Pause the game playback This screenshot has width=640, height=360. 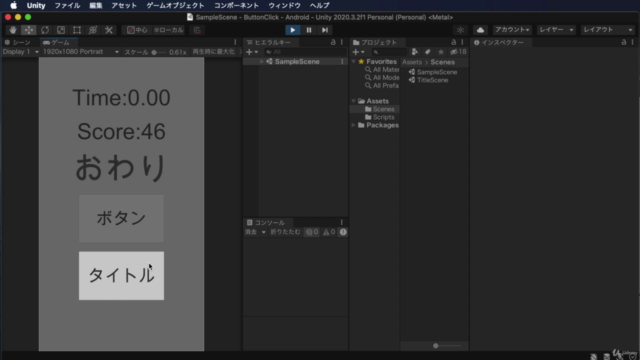click(309, 30)
